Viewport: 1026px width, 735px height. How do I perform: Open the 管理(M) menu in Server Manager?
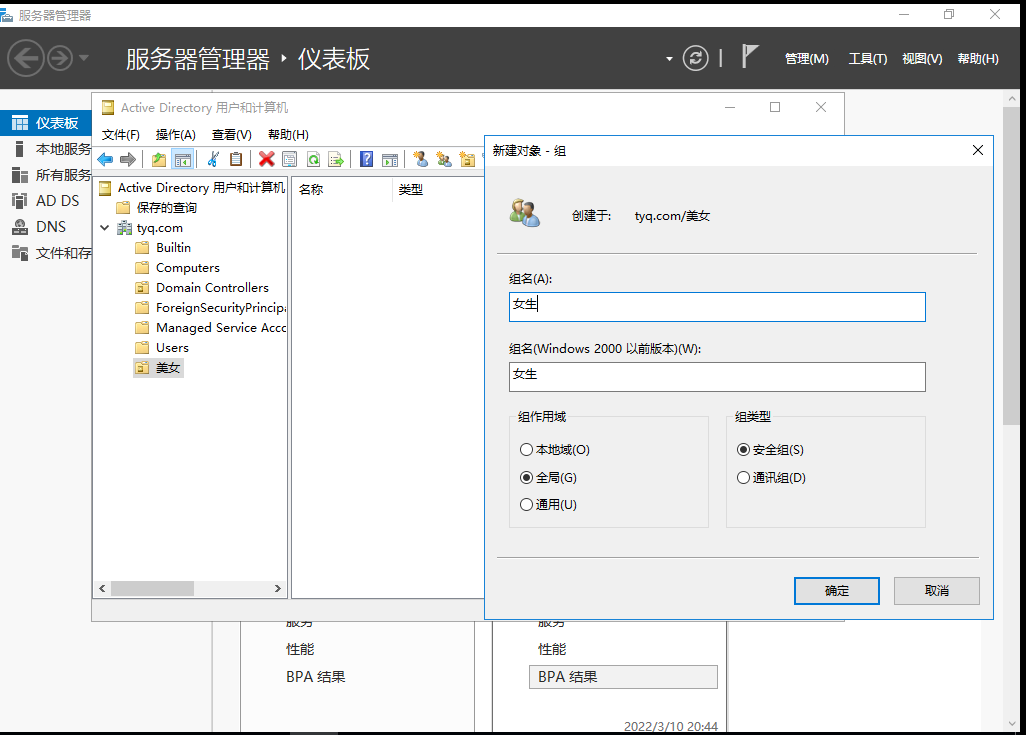[806, 59]
